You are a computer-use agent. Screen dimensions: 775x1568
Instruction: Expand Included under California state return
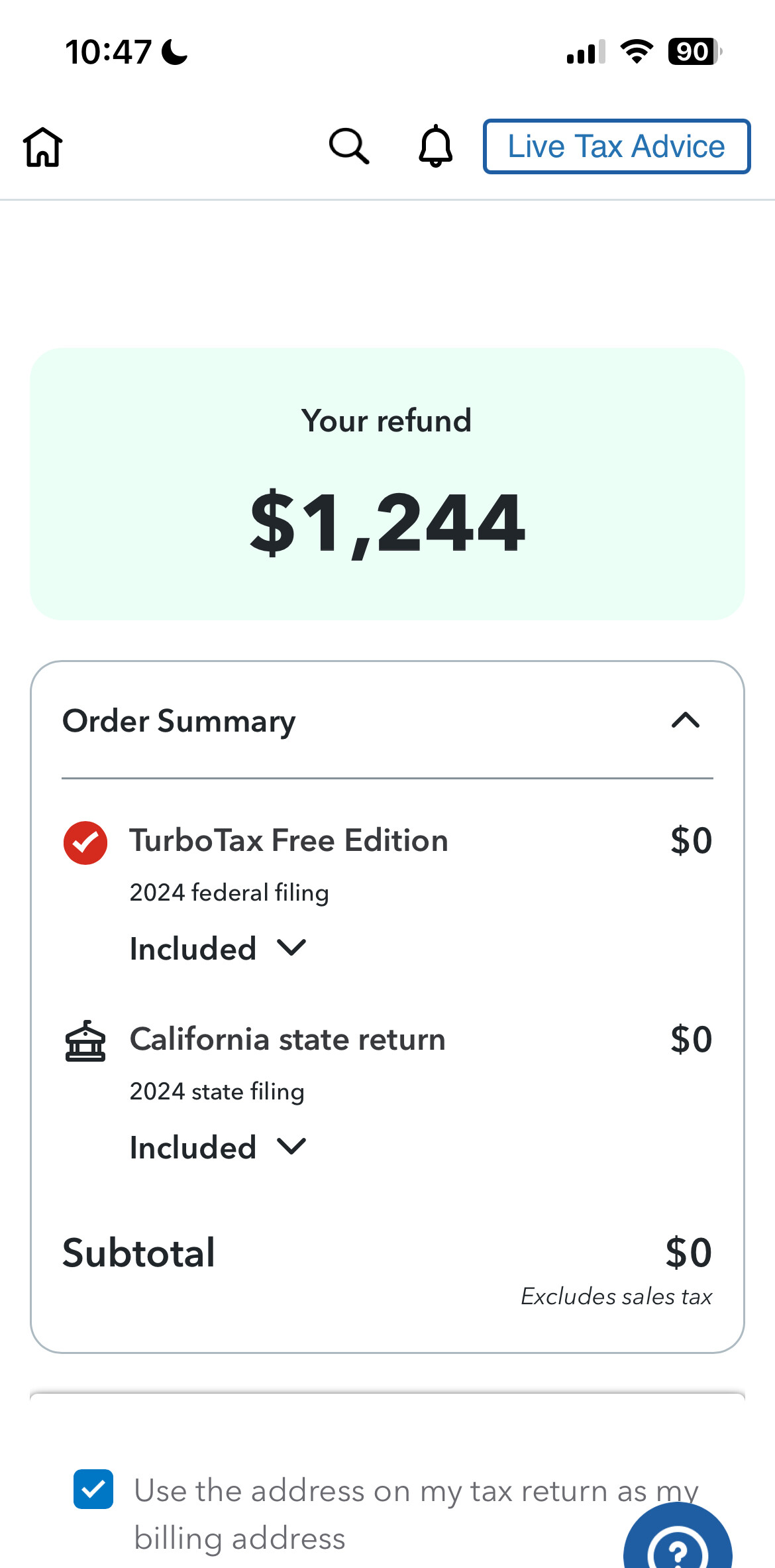click(218, 1147)
